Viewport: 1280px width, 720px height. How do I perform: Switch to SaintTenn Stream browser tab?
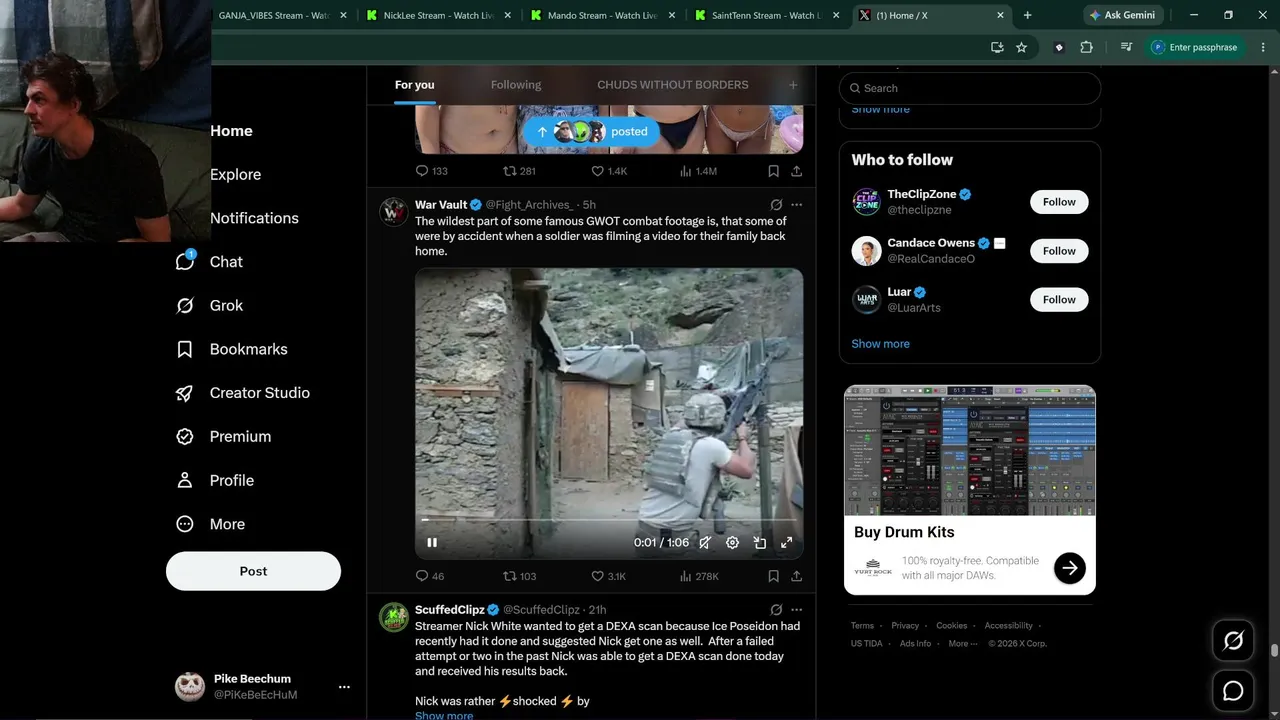[767, 15]
